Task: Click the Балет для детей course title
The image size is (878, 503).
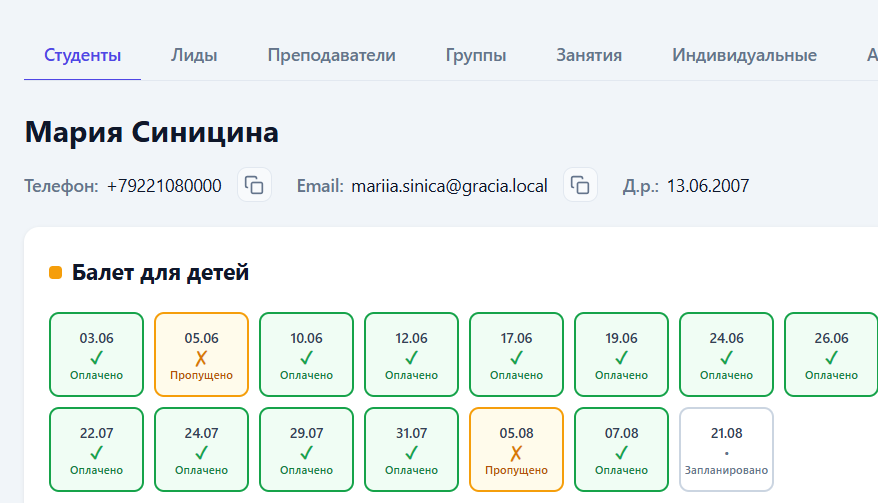Action: click(x=160, y=273)
